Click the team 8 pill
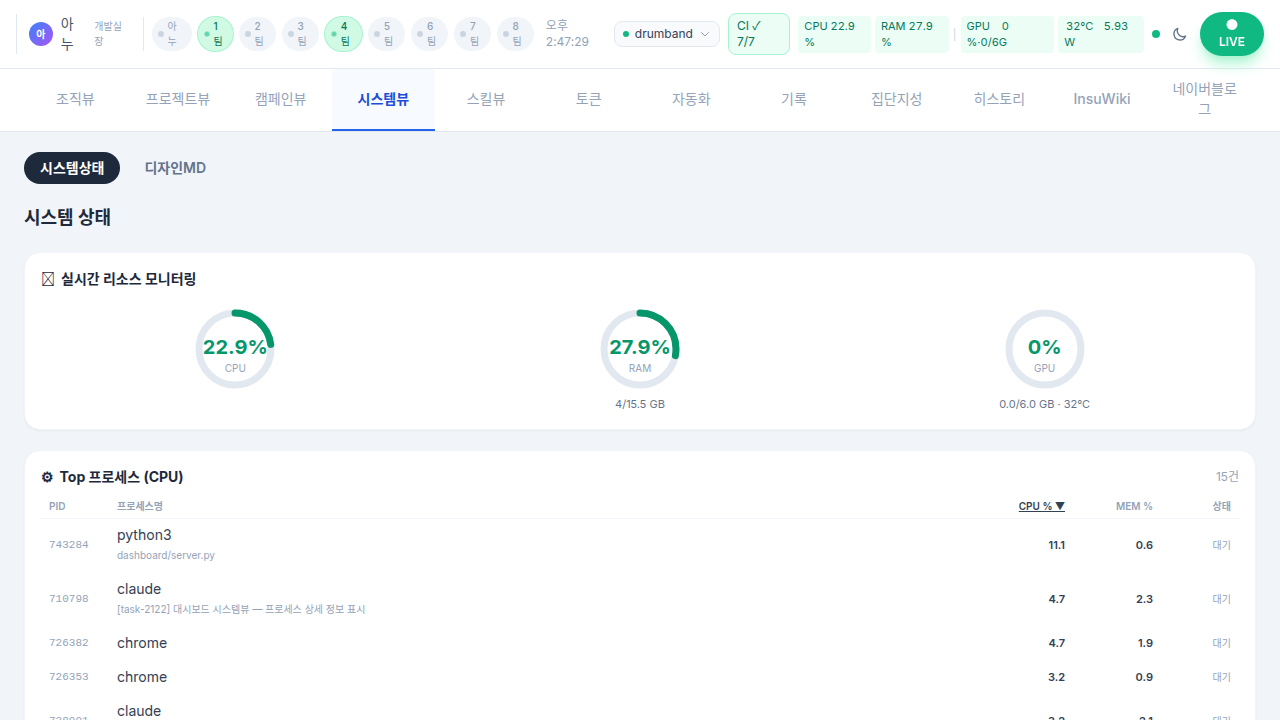 [515, 34]
